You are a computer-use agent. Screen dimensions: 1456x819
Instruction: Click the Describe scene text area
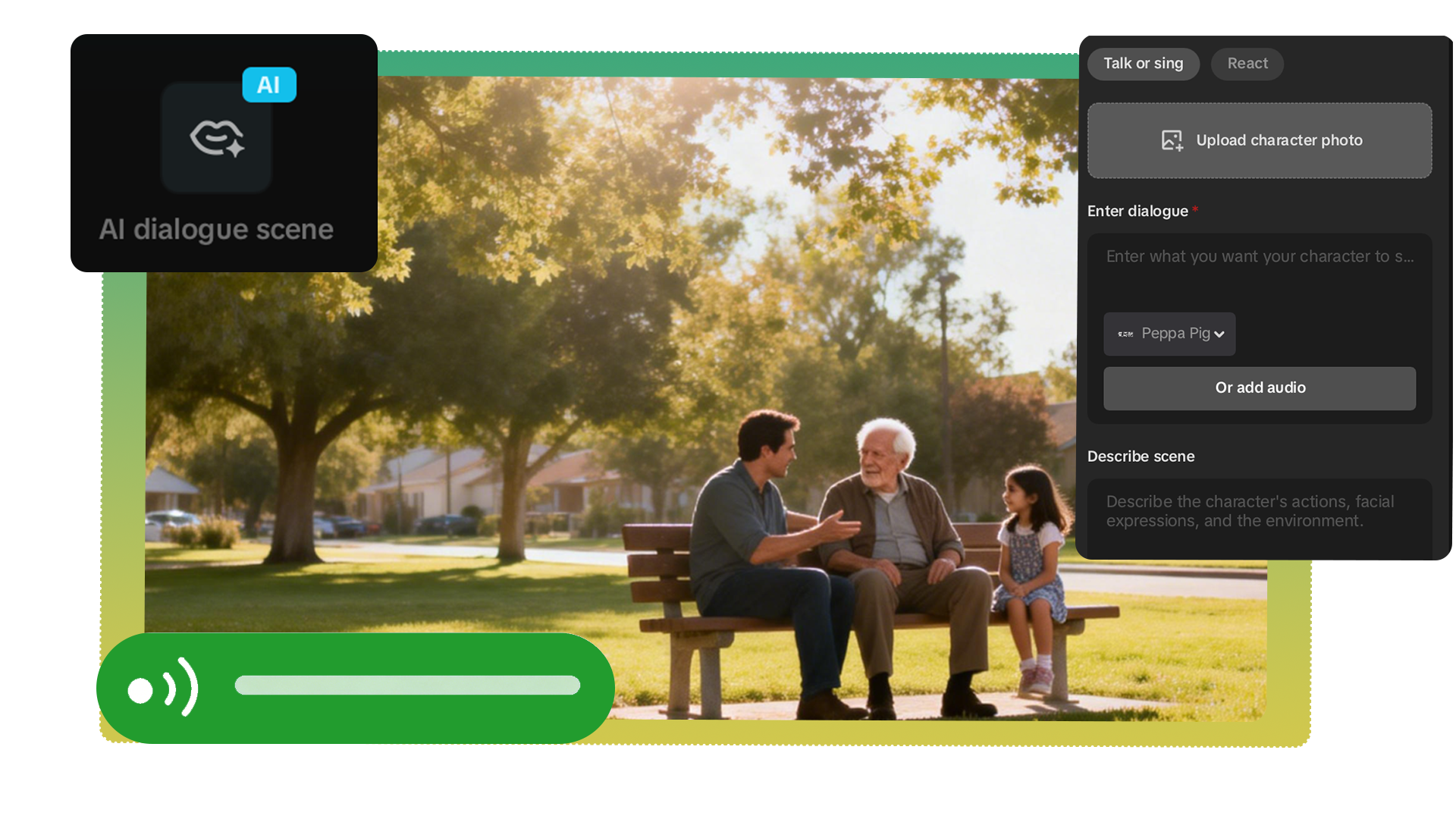tap(1259, 516)
